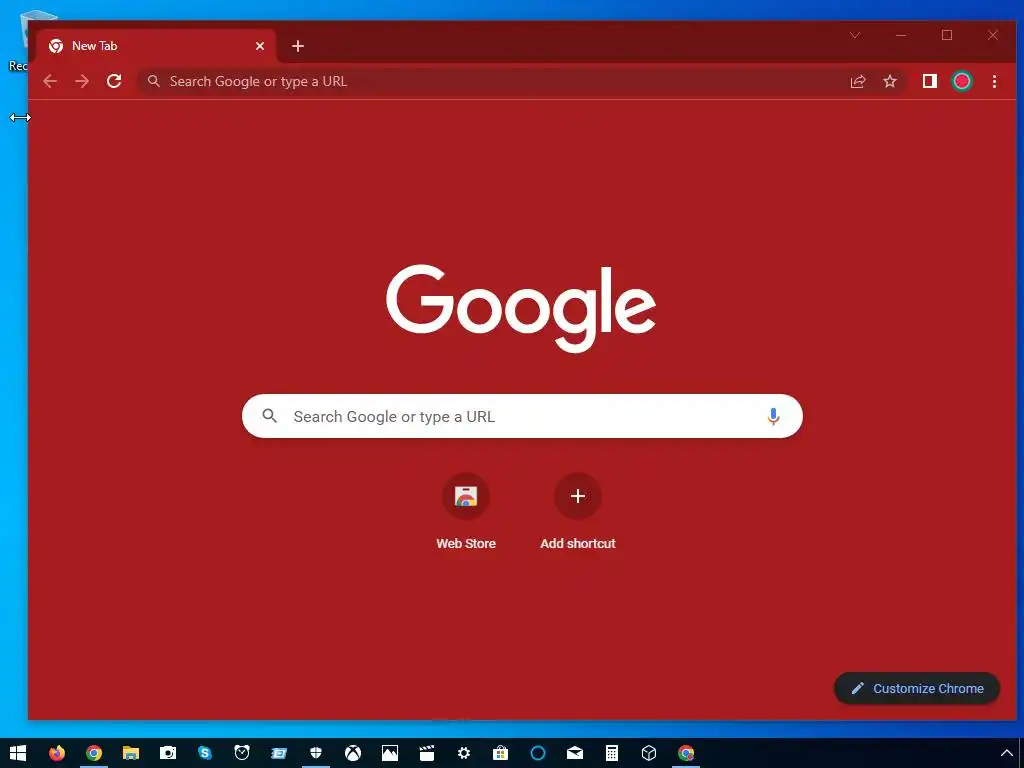Image resolution: width=1024 pixels, height=768 pixels.
Task: Open the Camera app in taskbar
Action: (168, 753)
